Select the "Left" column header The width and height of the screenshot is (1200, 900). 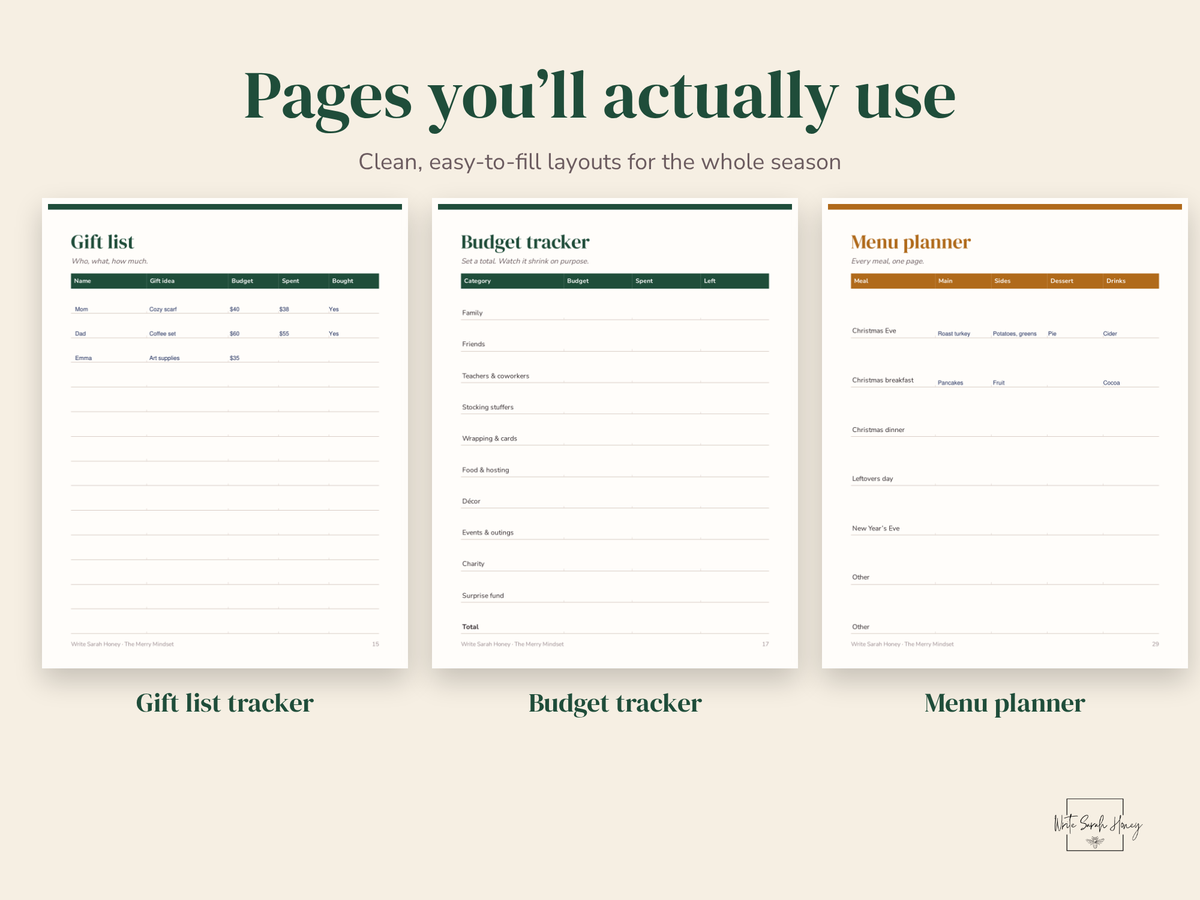tap(709, 281)
